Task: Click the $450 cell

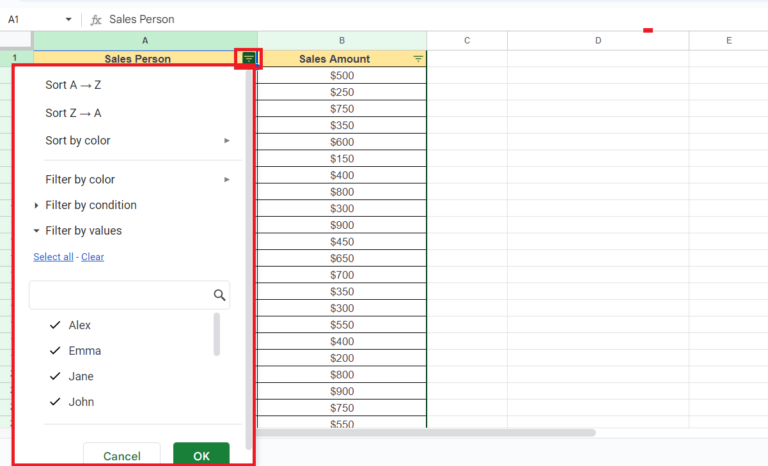Action: (x=342, y=242)
